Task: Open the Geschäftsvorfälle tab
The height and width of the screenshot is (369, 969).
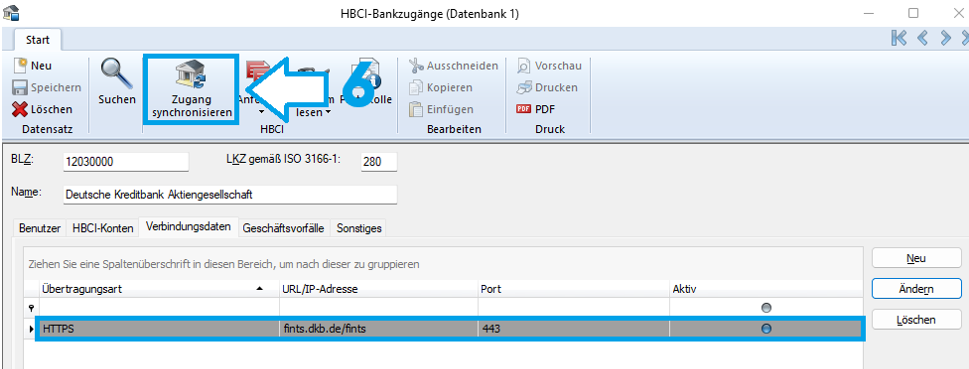Action: [x=284, y=228]
